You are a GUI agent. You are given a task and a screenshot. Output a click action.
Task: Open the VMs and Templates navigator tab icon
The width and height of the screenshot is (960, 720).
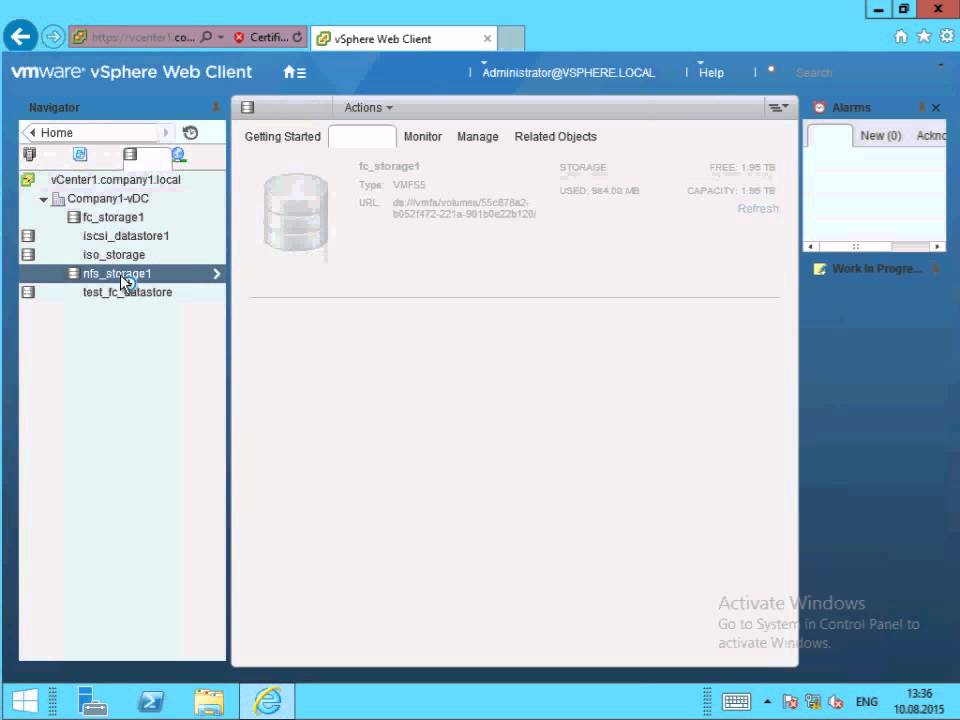pos(80,154)
